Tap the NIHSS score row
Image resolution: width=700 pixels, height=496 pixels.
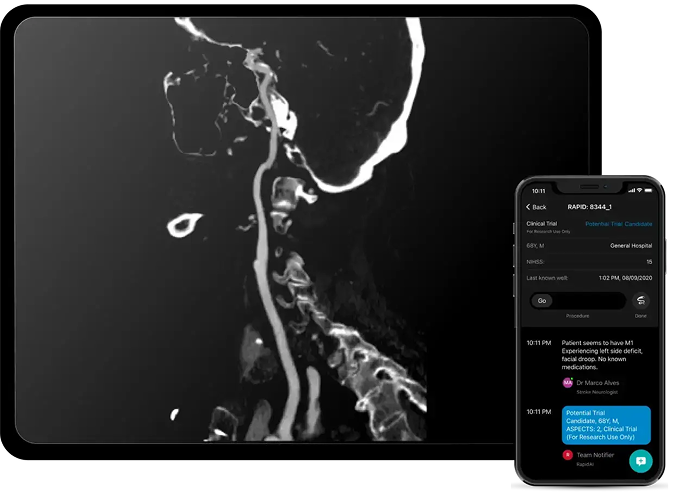point(589,262)
